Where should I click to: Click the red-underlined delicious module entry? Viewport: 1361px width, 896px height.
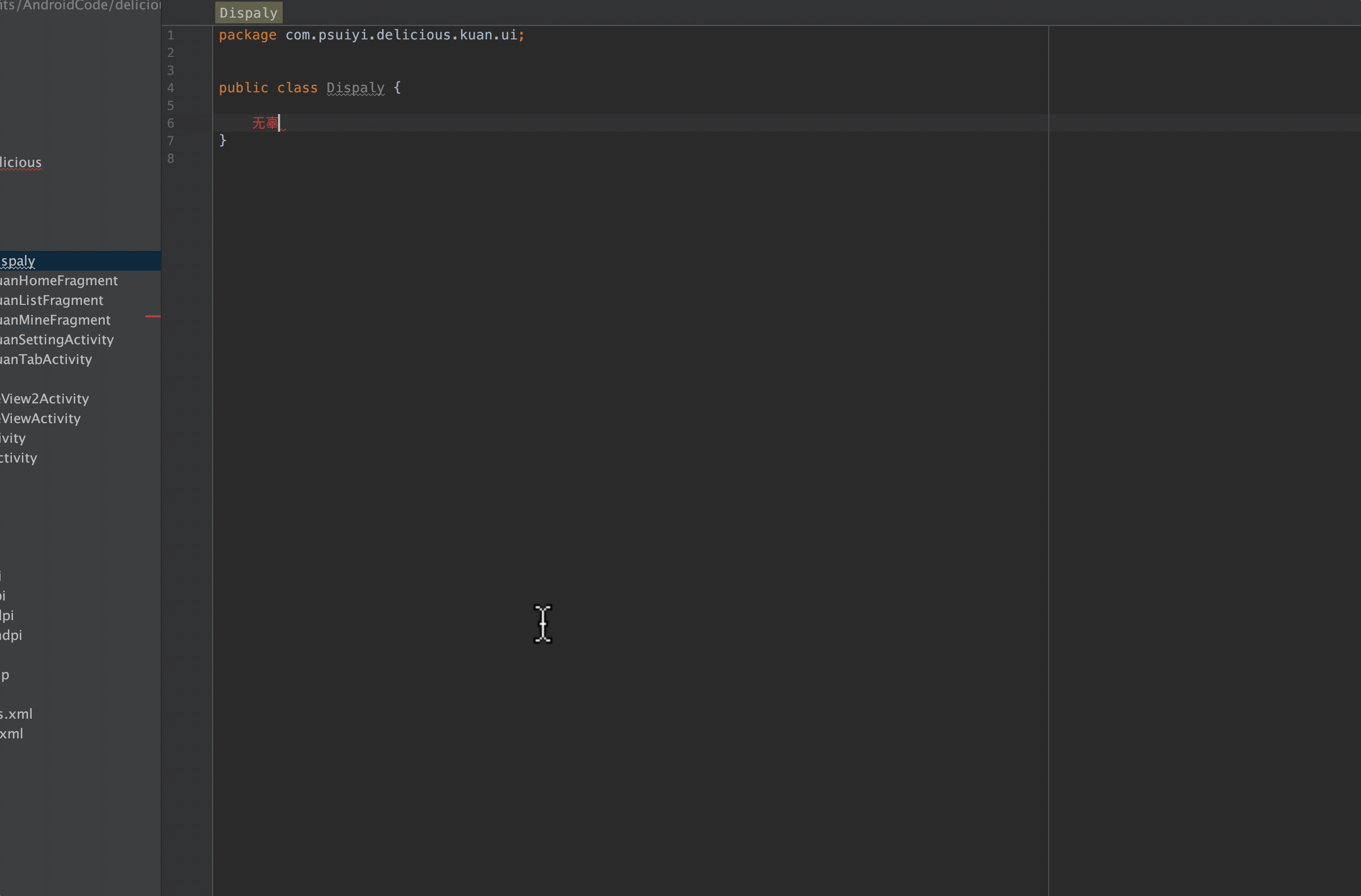pos(21,162)
